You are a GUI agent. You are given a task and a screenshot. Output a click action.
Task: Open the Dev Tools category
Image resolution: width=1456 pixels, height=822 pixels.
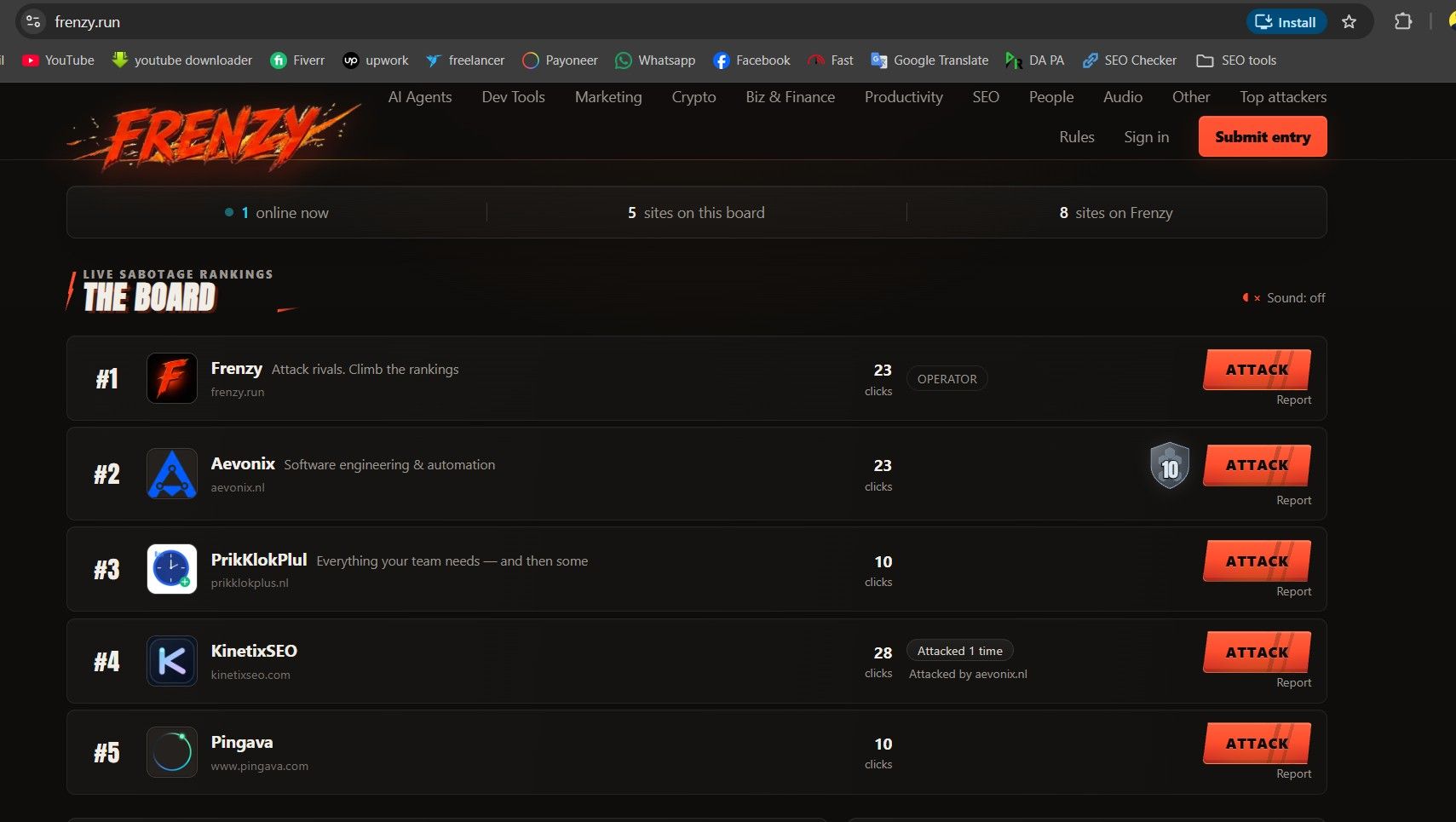pyautogui.click(x=513, y=97)
